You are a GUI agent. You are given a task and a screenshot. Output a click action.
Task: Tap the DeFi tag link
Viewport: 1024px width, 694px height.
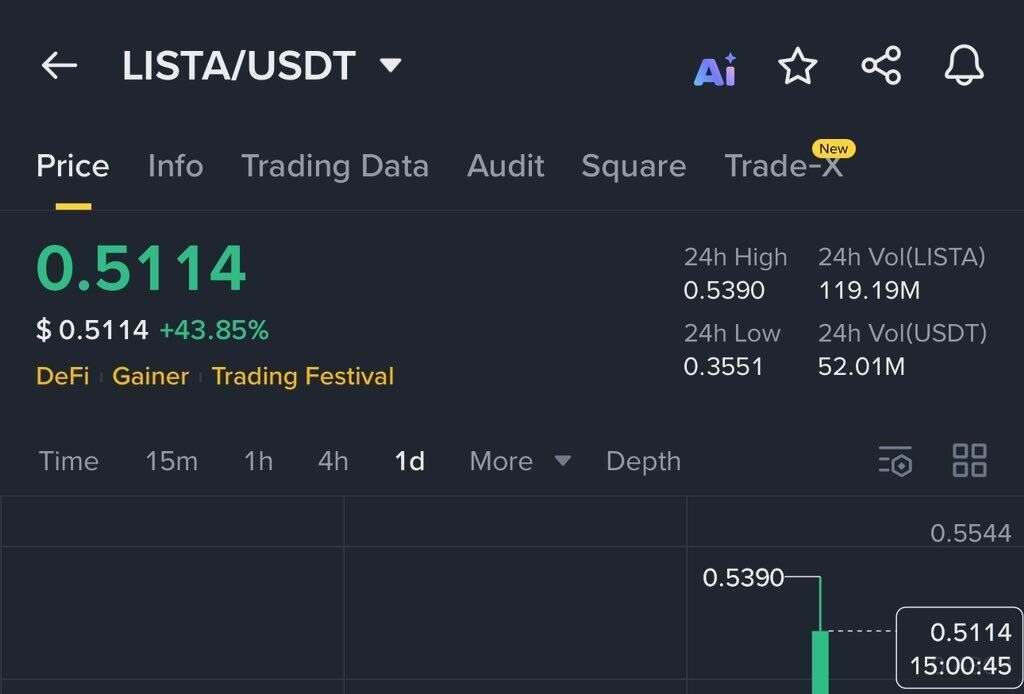pyautogui.click(x=62, y=376)
